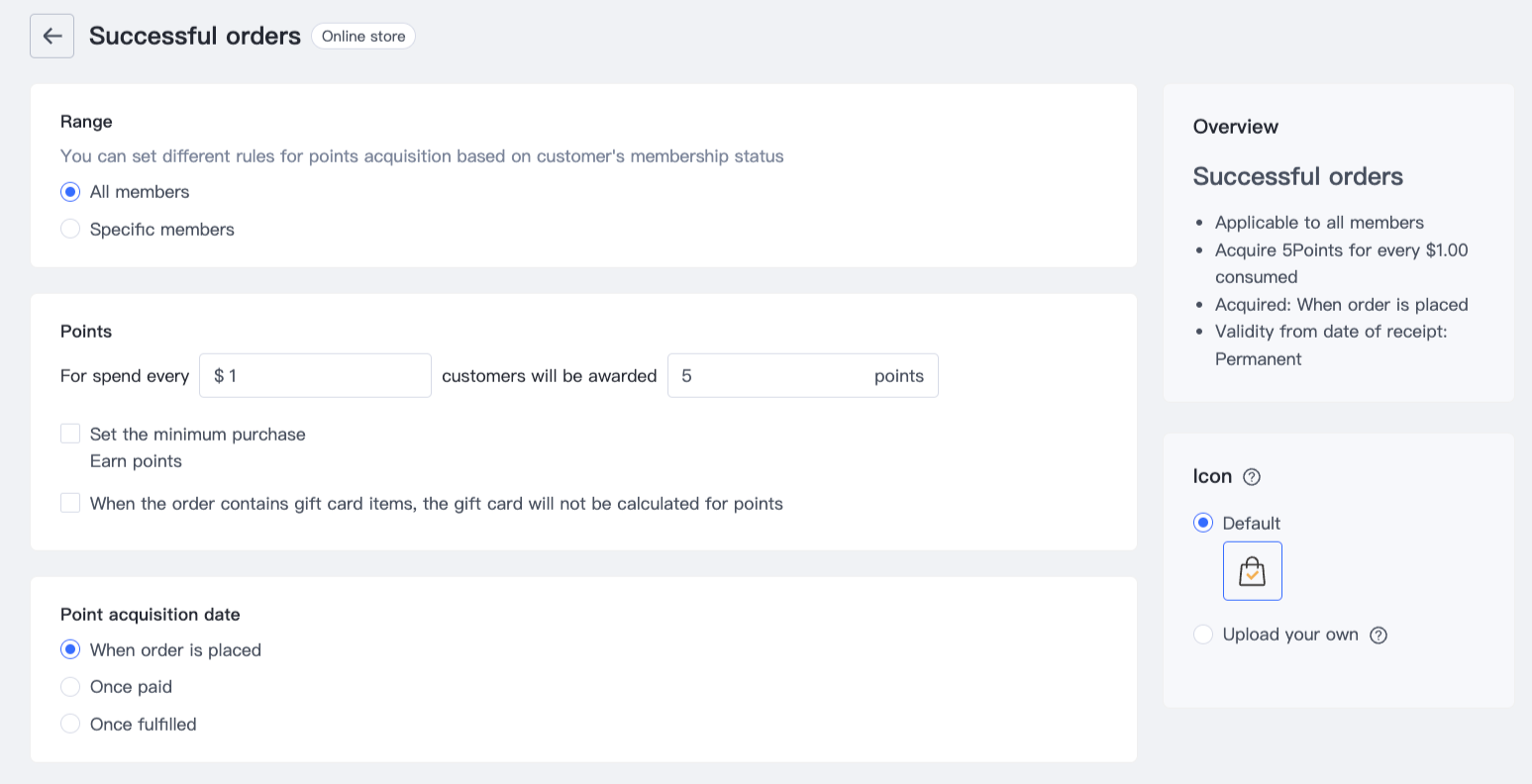This screenshot has height=784, width=1532.
Task: Toggle gift card exclusion checkbox
Action: point(70,503)
